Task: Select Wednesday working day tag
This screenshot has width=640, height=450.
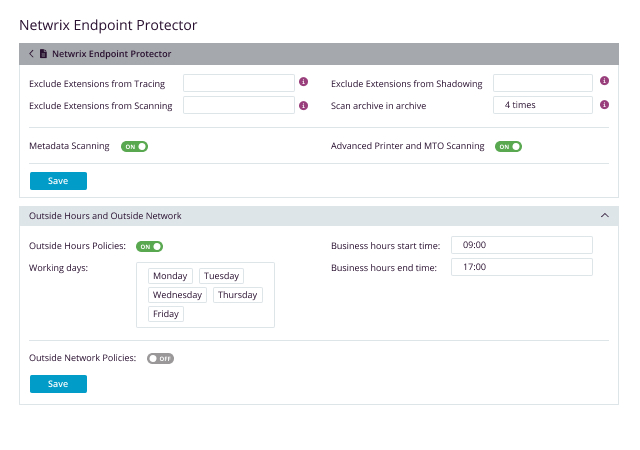Action: (x=178, y=295)
